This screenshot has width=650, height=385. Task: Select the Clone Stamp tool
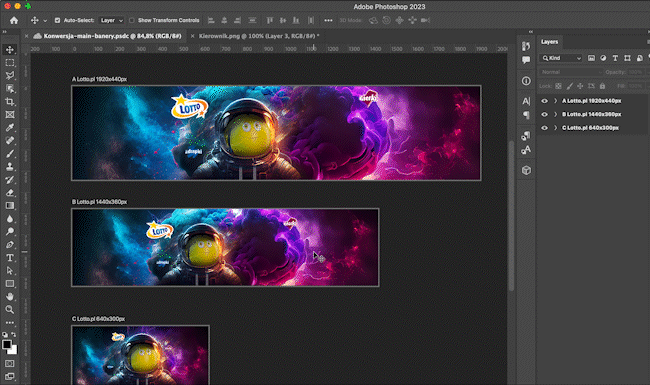[x=10, y=167]
